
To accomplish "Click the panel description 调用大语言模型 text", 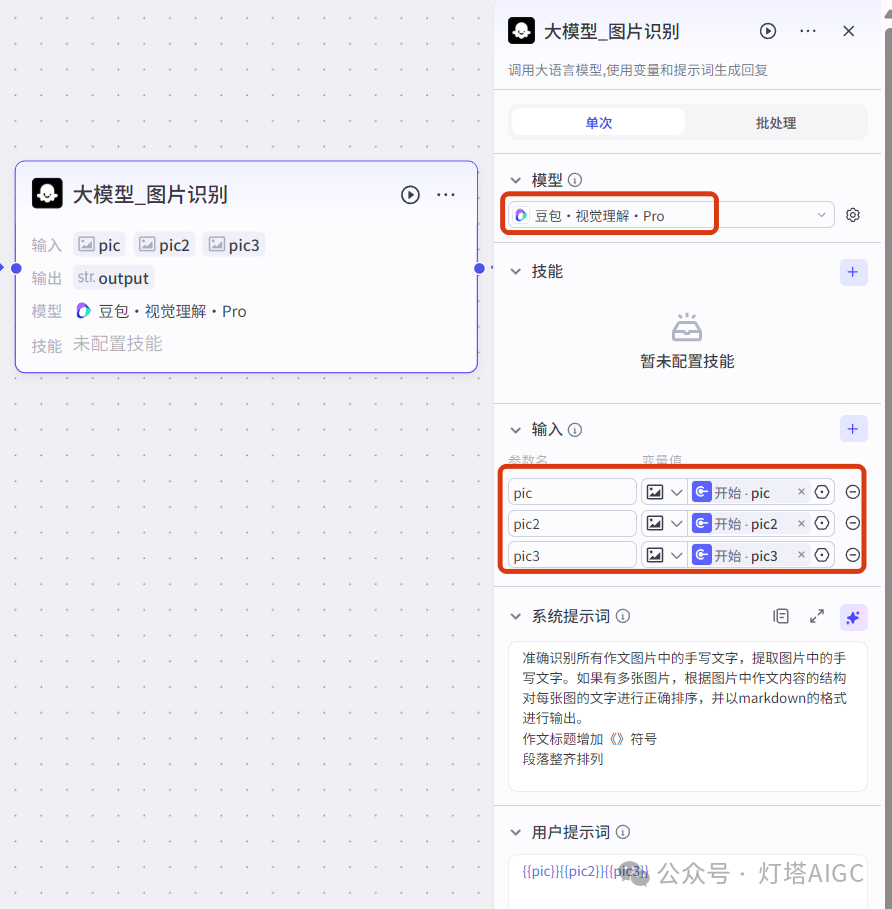I will 638,70.
